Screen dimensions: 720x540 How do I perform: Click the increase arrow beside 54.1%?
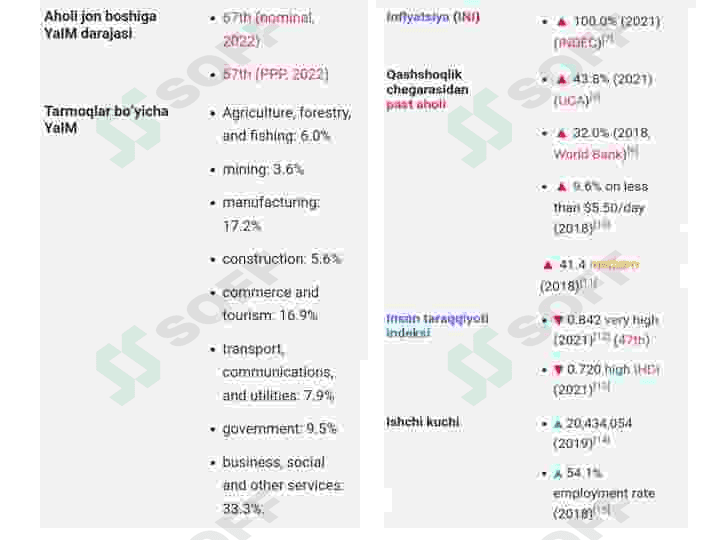[x=558, y=473]
